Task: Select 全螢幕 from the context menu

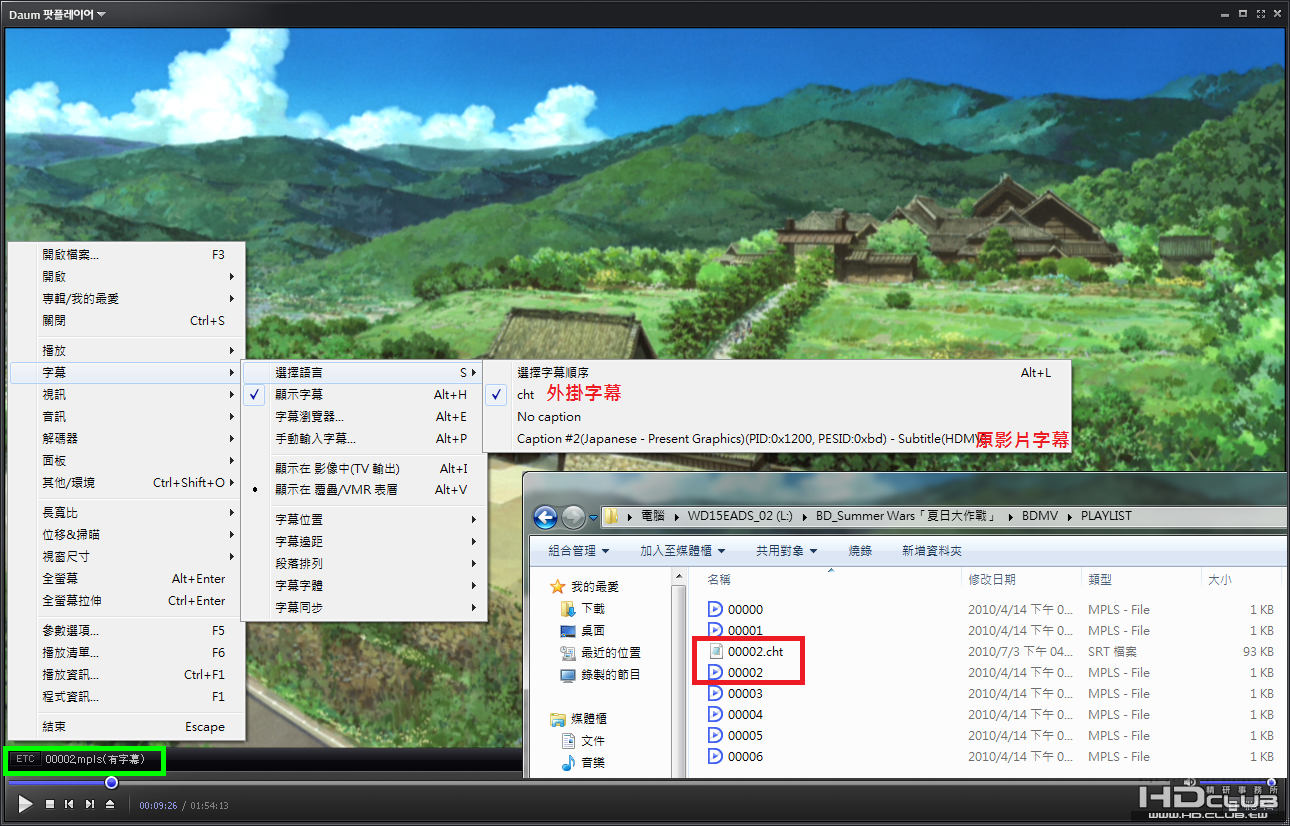Action: pos(126,578)
